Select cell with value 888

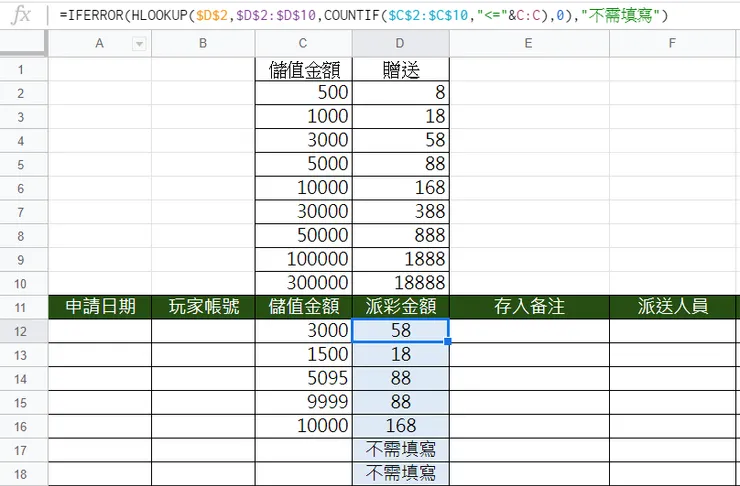[x=401, y=236]
